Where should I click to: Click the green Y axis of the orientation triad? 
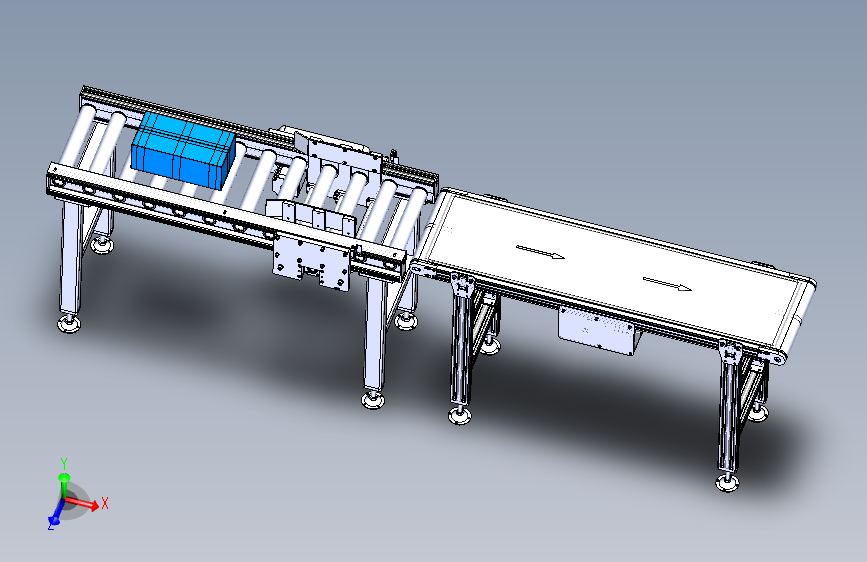pos(64,485)
